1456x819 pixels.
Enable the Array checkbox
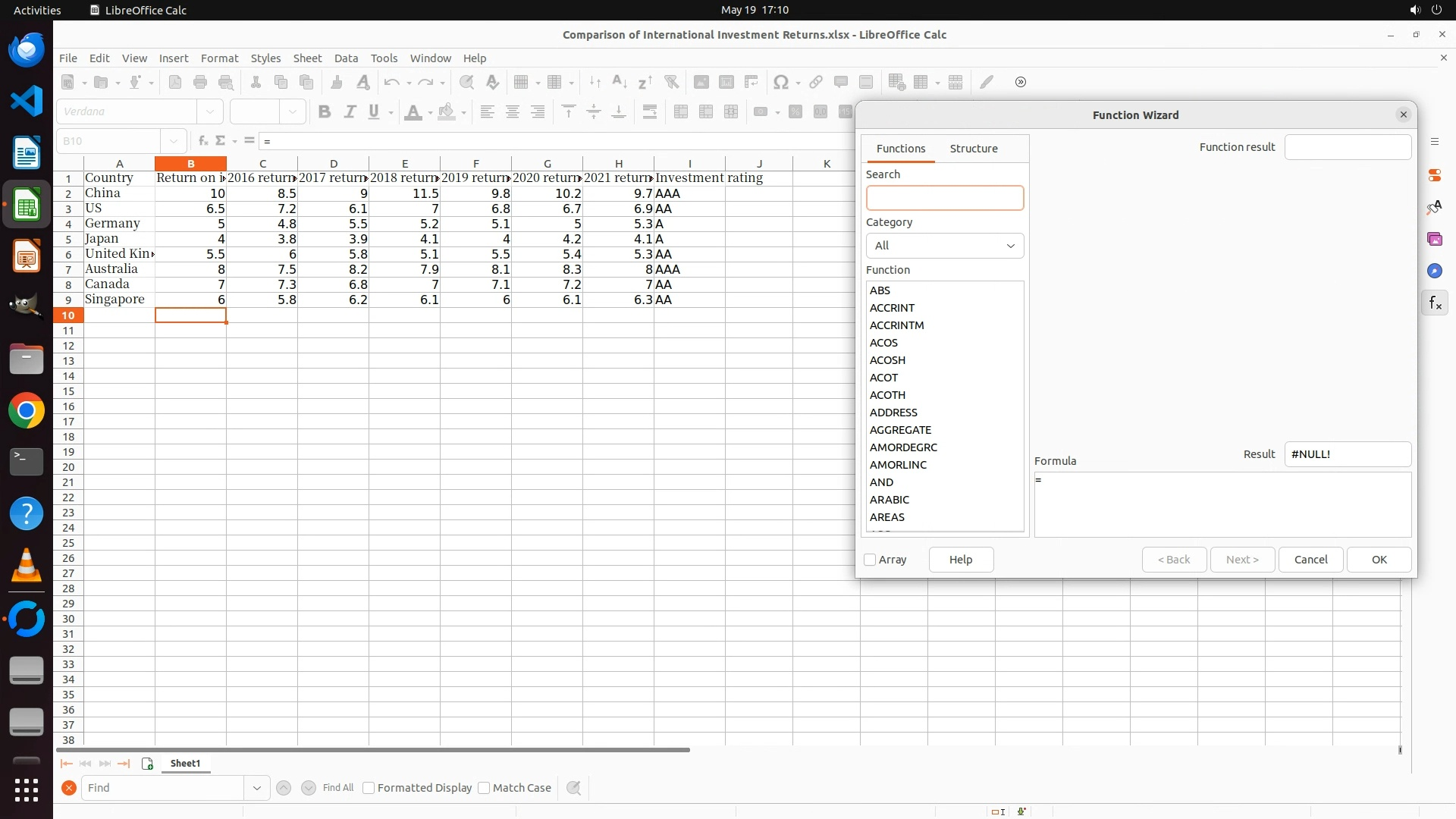[x=870, y=560]
